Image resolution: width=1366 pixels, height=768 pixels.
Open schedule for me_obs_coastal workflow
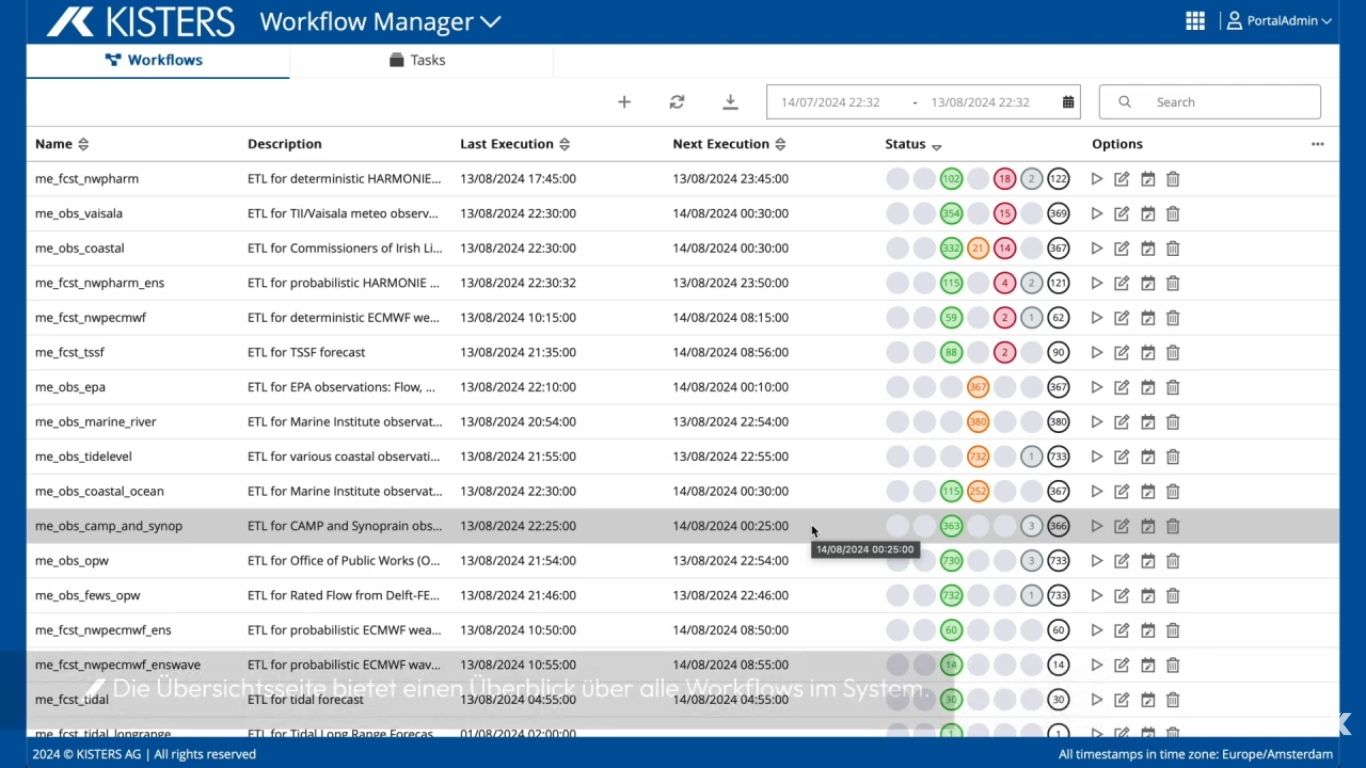(1148, 249)
